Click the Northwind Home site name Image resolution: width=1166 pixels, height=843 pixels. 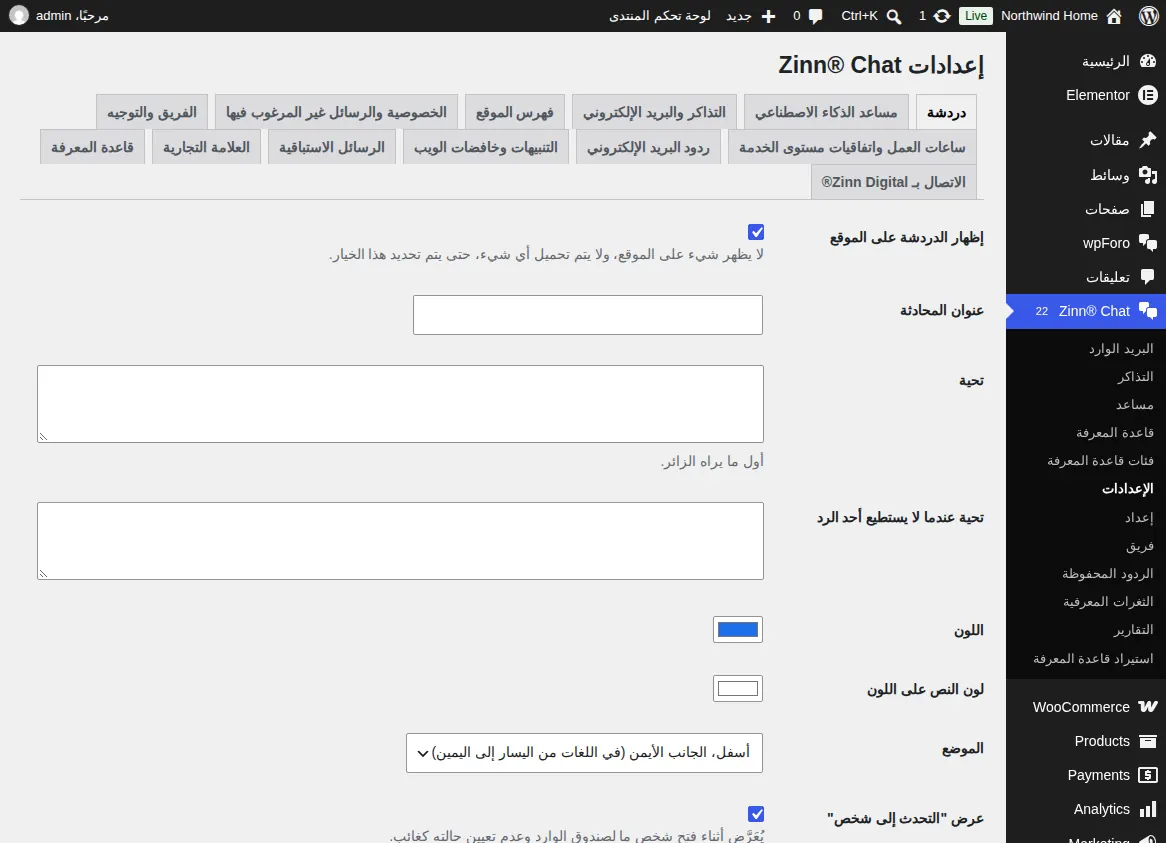point(1049,16)
